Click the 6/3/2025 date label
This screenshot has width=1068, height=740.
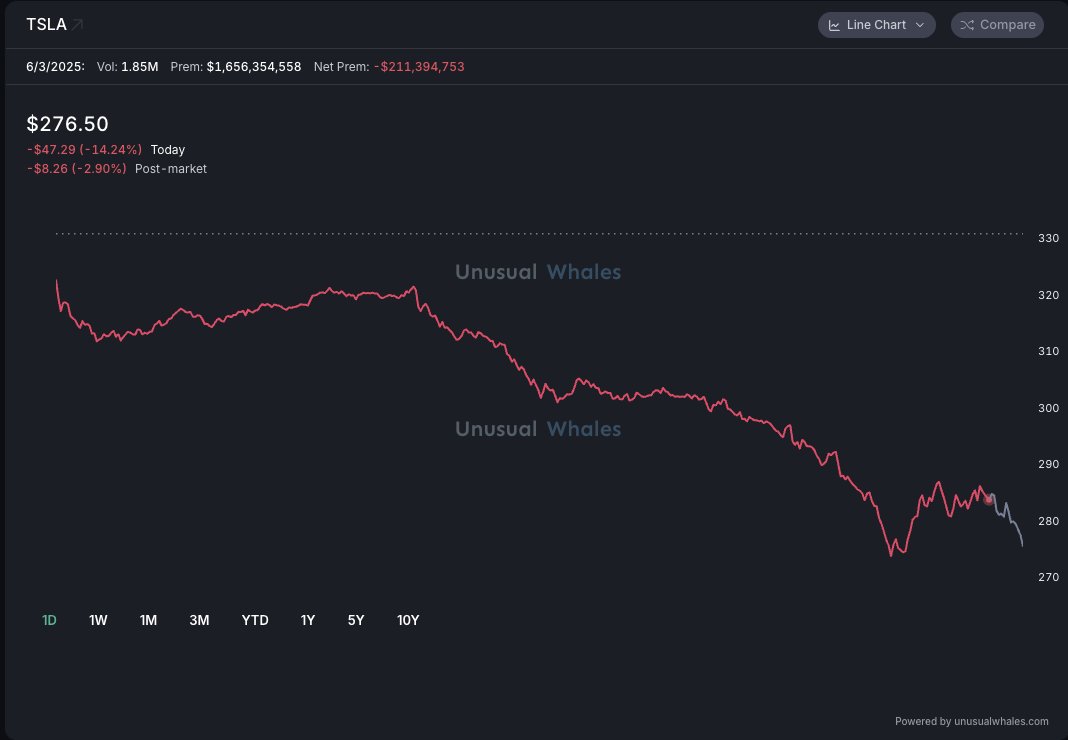tap(55, 67)
